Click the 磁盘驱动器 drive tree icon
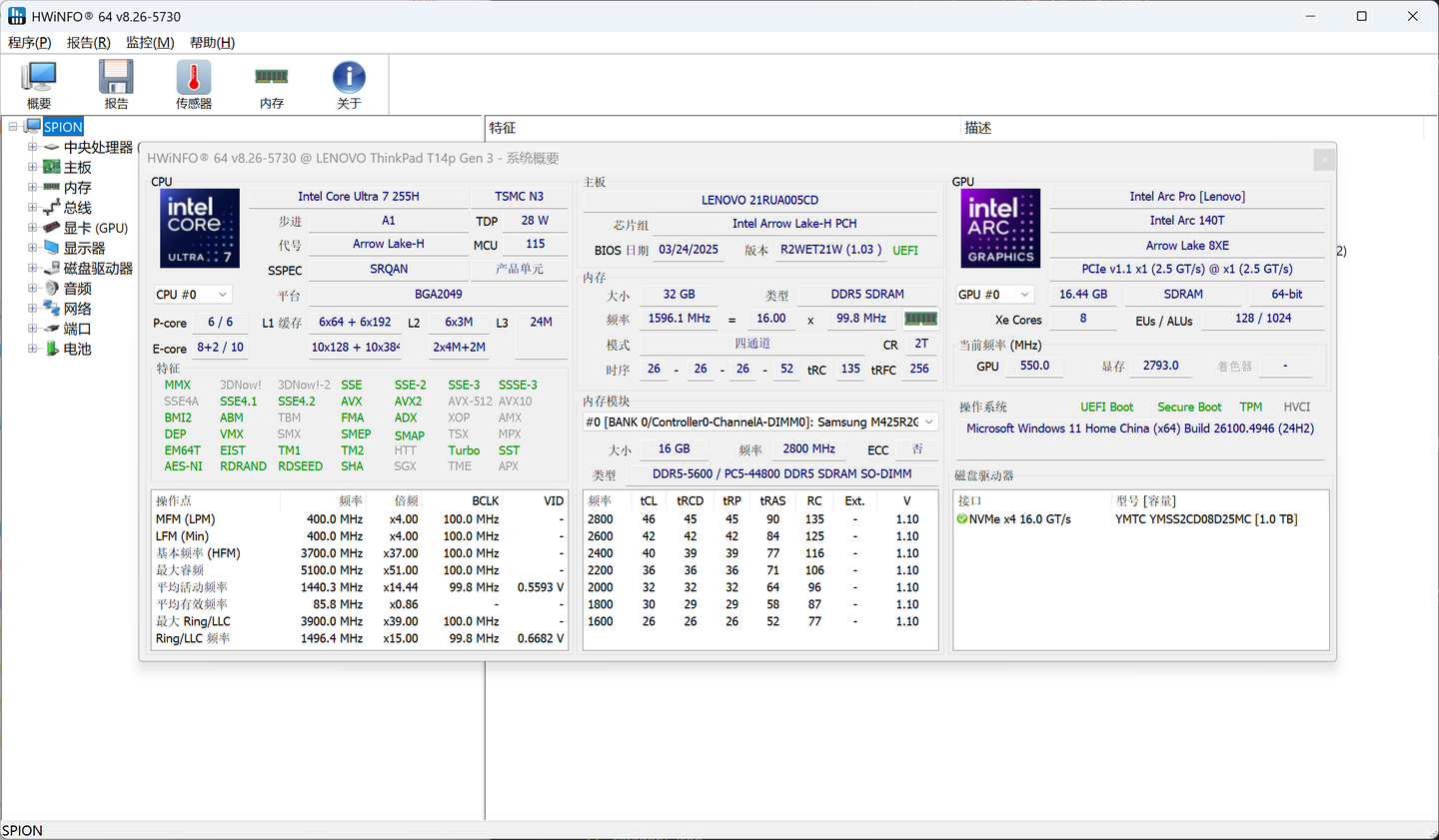 (52, 268)
